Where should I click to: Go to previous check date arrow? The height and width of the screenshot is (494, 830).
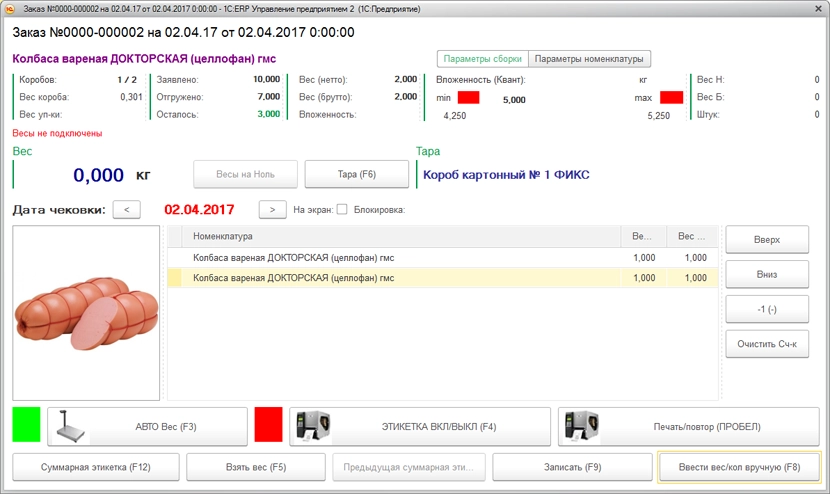(126, 209)
